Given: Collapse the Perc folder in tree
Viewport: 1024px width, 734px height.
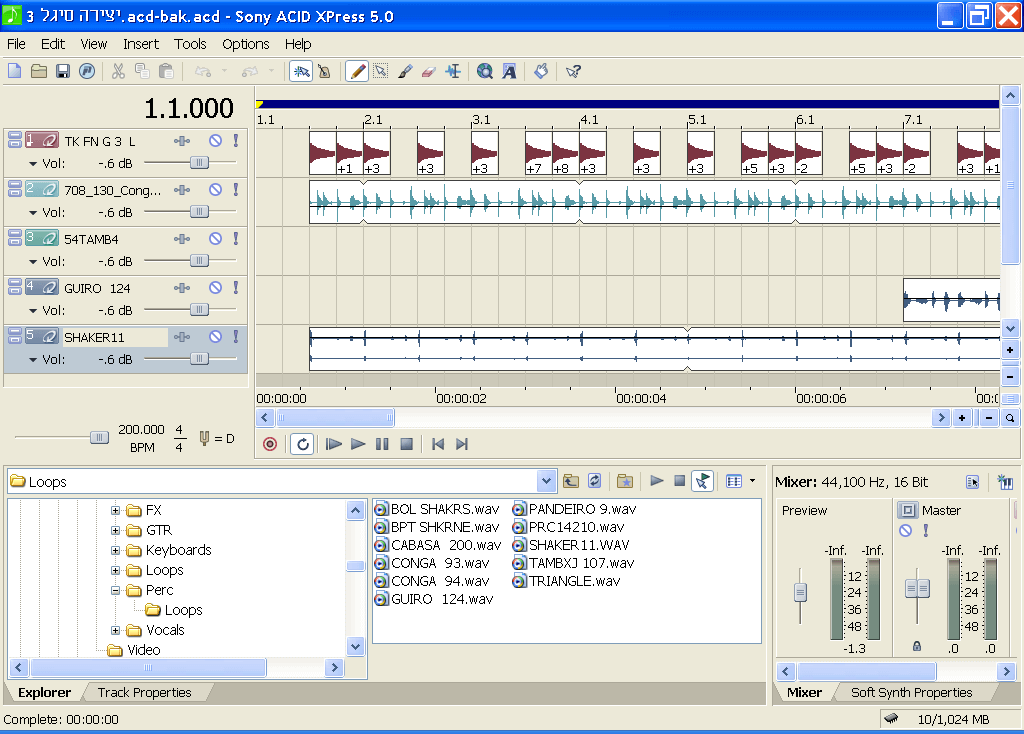Looking at the screenshot, I should click(x=116, y=590).
